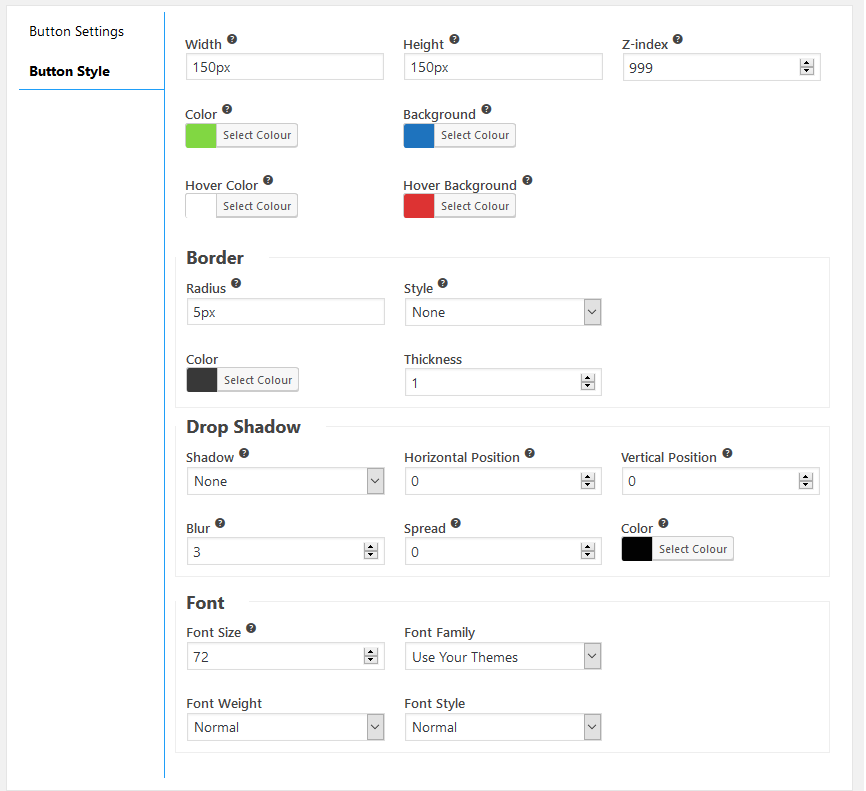Image resolution: width=866 pixels, height=791 pixels.
Task: Click the red Hover Background swatch
Action: (x=419, y=206)
